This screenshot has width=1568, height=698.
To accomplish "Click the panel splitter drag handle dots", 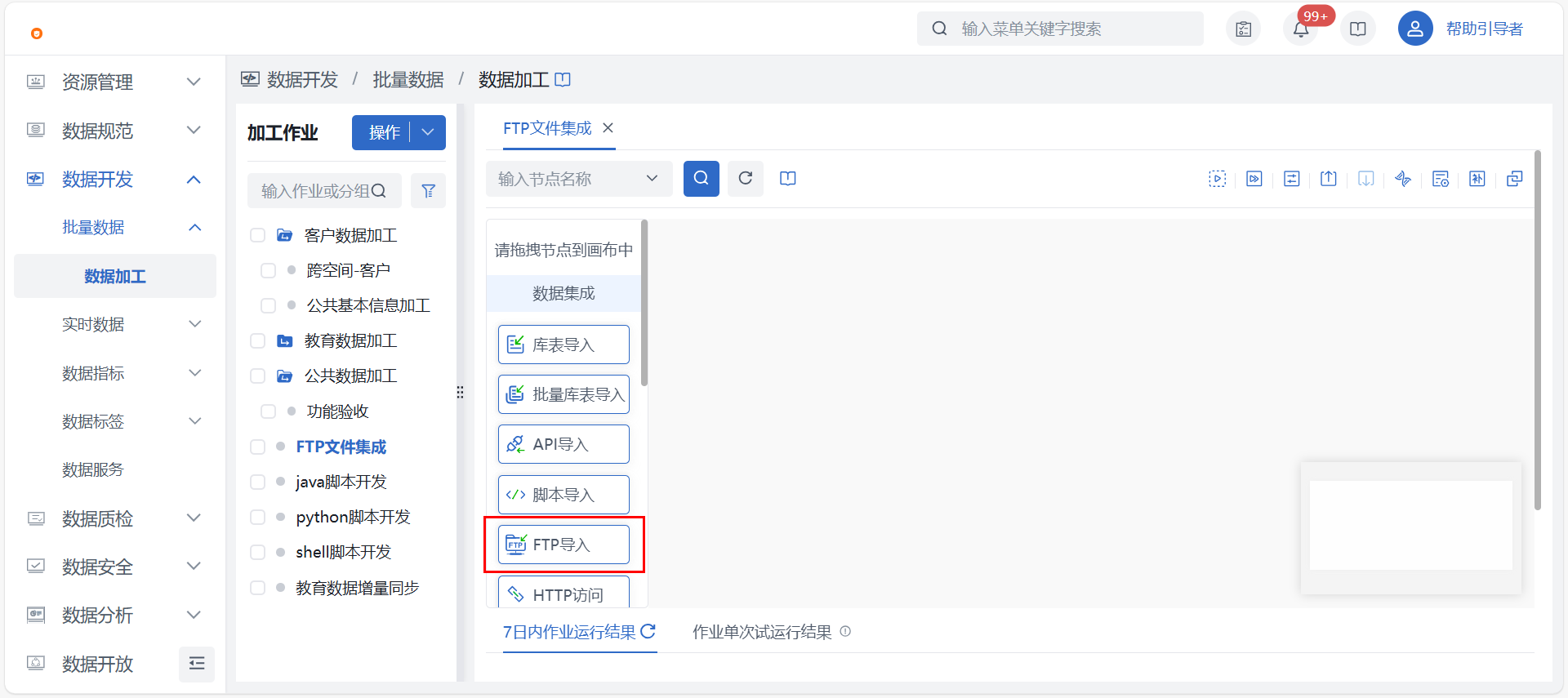I will point(461,393).
